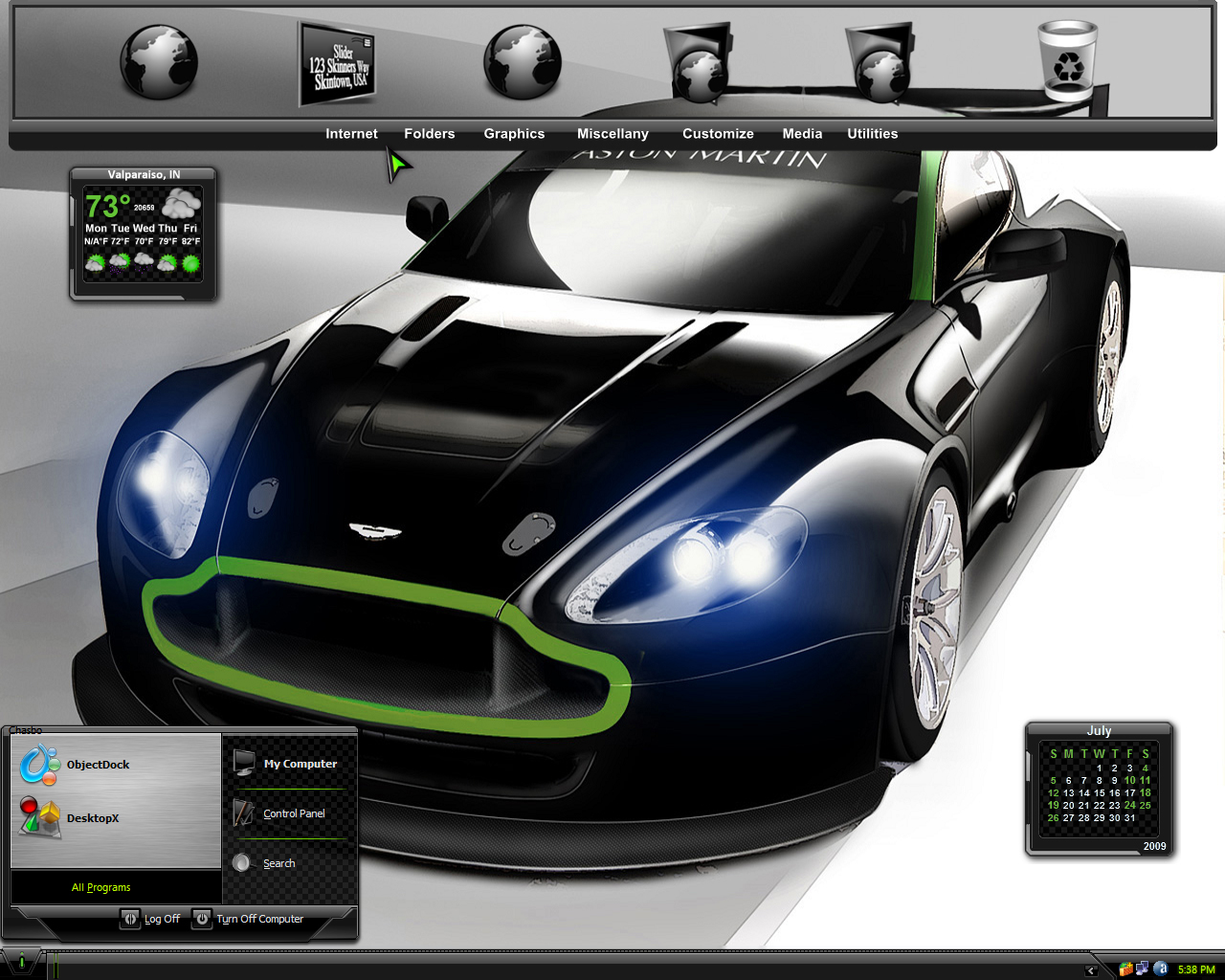Select the Miscellany dock tab
1225x980 pixels.
click(612, 134)
